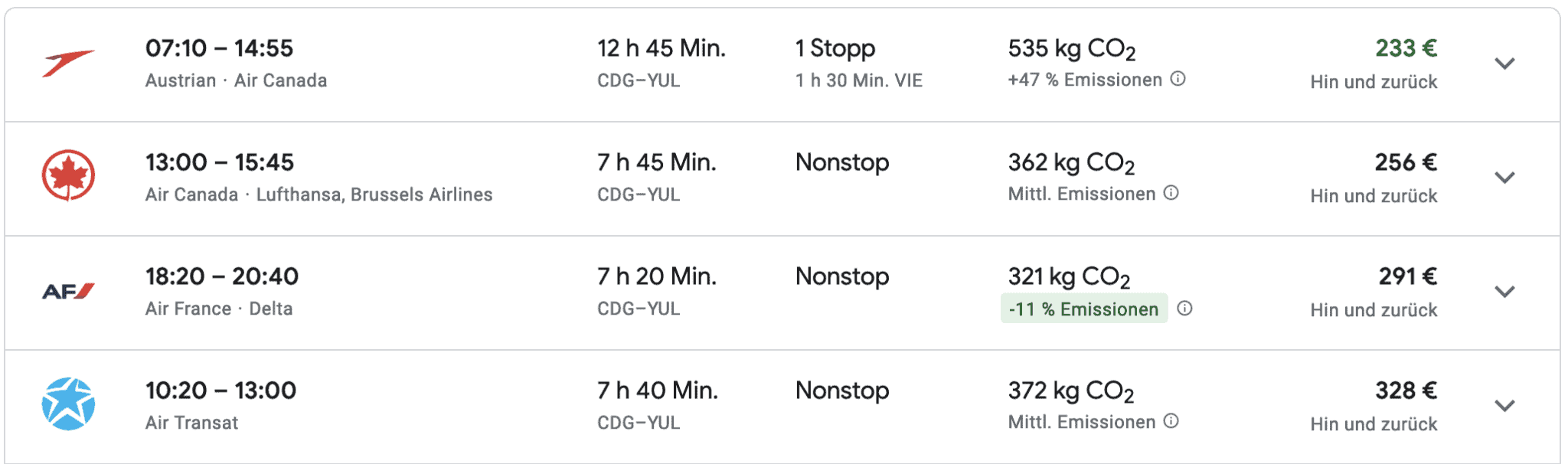Click Hin und zurück under the 291 € price
The width and height of the screenshot is (1568, 464).
point(1373,309)
